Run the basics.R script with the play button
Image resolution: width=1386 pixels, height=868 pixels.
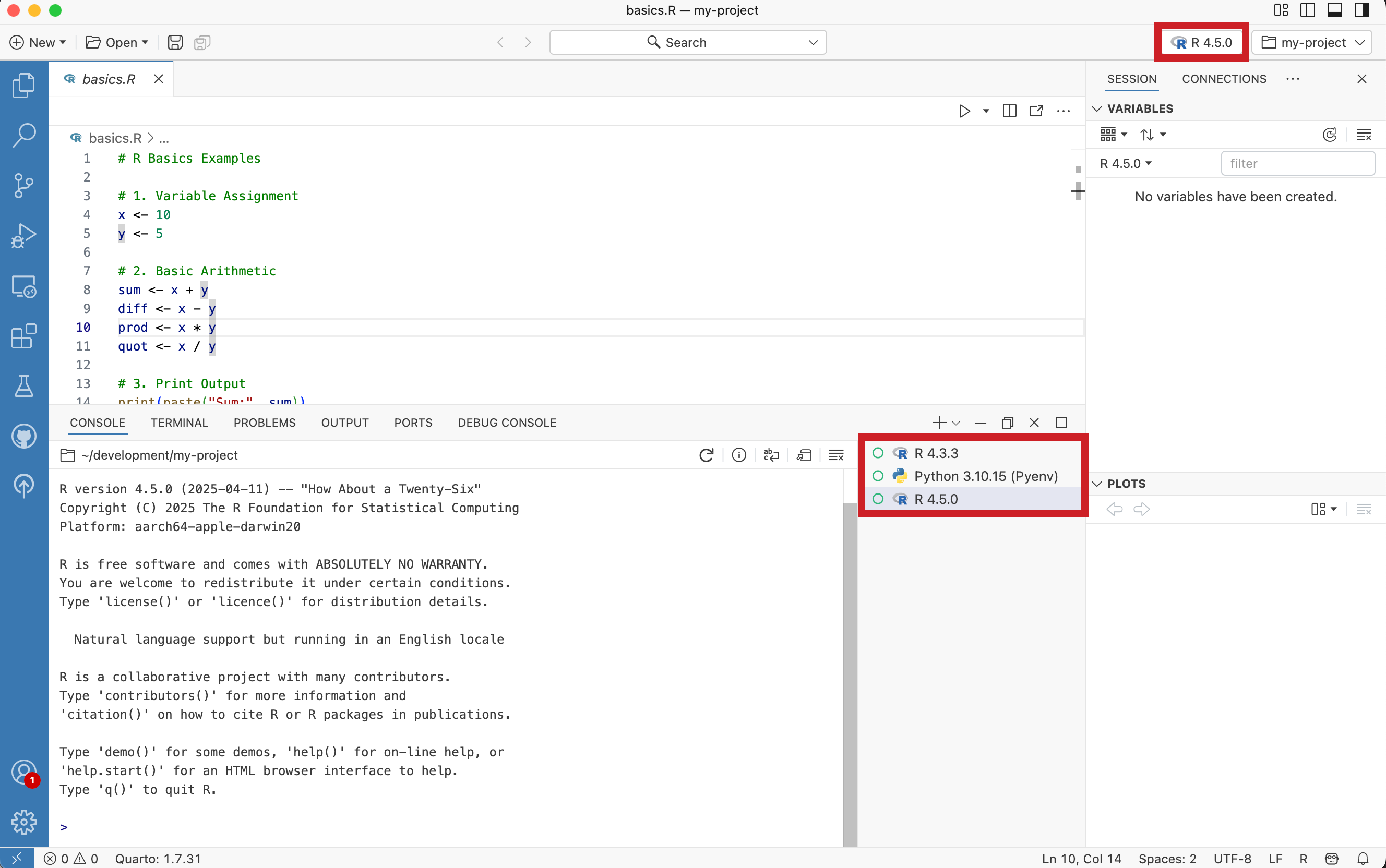964,111
